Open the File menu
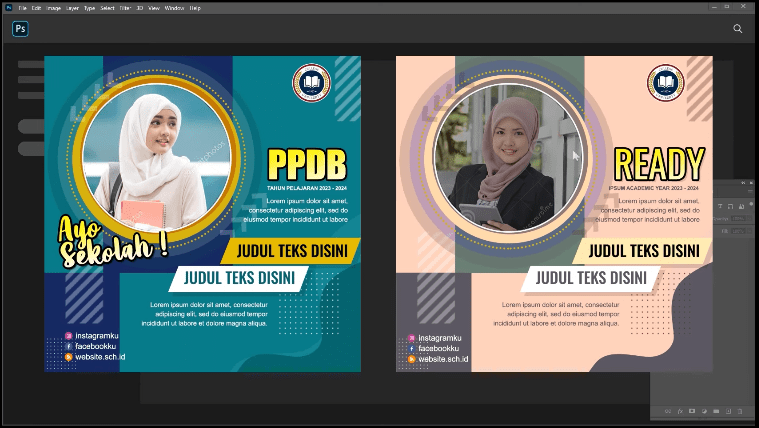The height and width of the screenshot is (428, 759). click(x=22, y=8)
